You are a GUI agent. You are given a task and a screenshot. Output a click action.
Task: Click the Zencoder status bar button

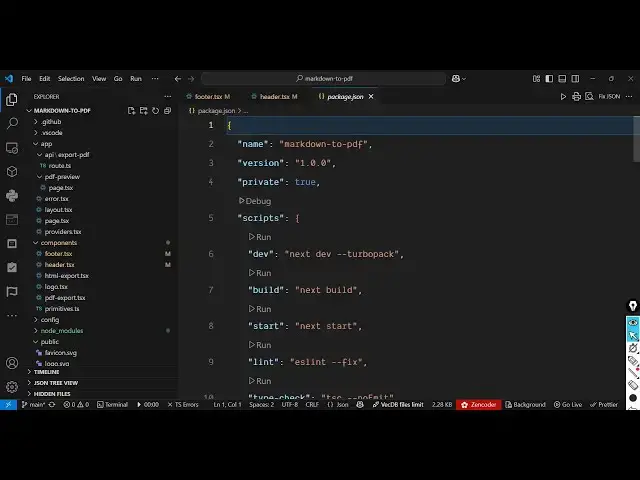pyautogui.click(x=478, y=404)
